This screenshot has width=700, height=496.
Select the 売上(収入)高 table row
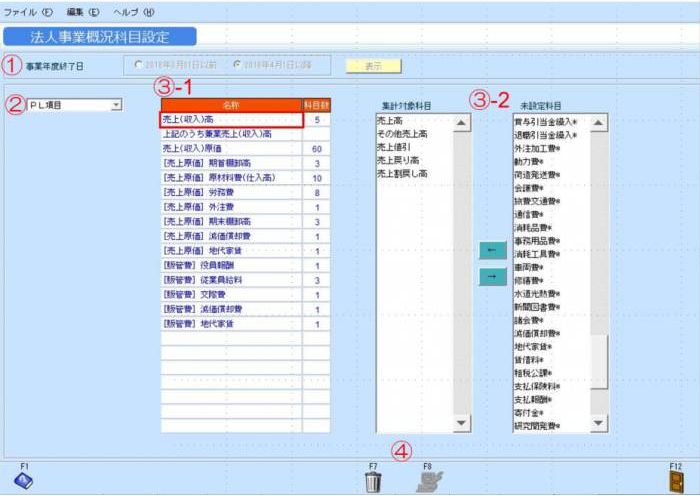[246, 120]
